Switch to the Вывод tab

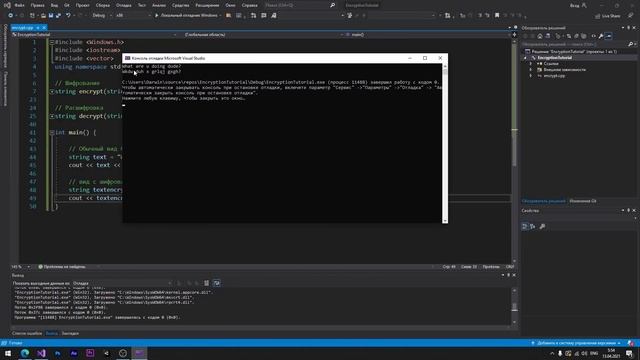[x=51, y=333]
